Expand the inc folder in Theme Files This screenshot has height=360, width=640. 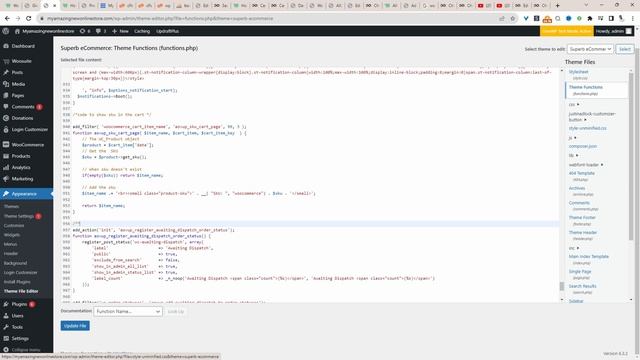click(x=578, y=248)
